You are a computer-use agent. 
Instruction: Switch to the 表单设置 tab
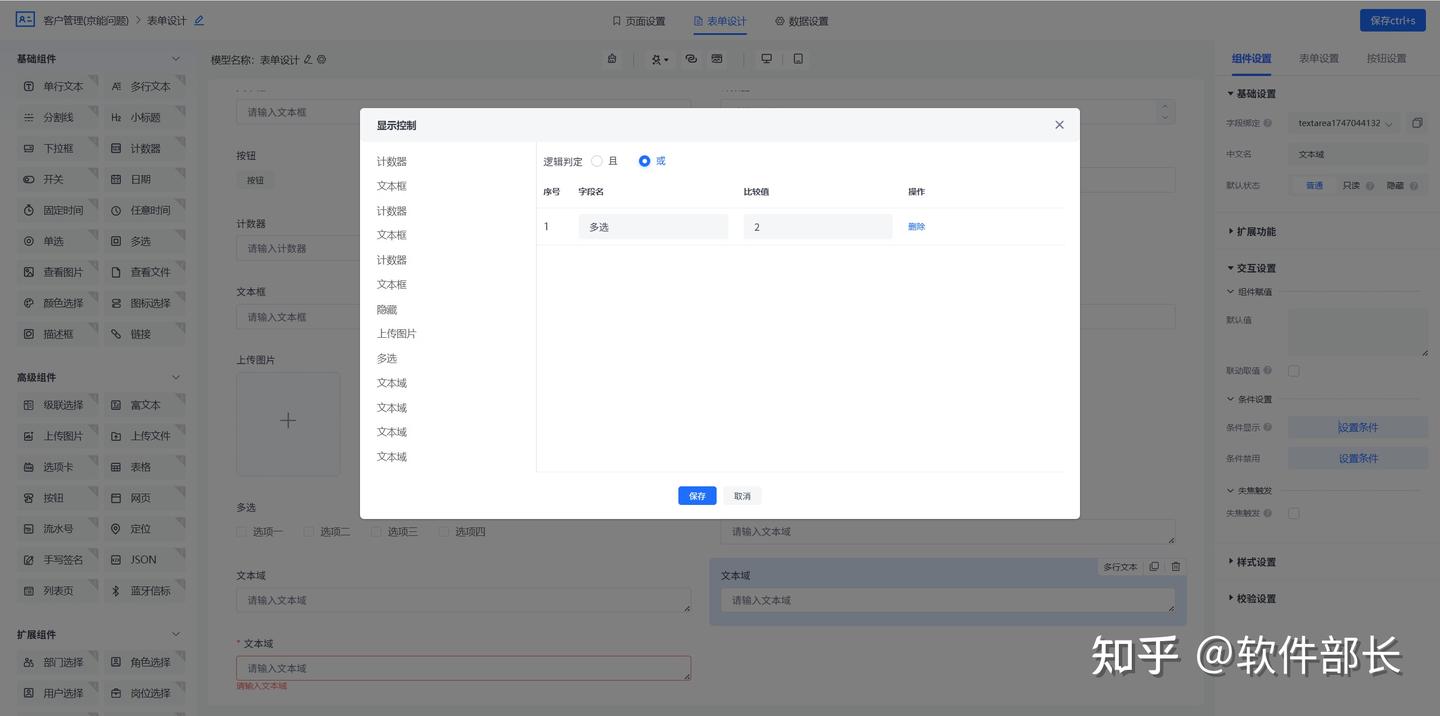[1318, 58]
